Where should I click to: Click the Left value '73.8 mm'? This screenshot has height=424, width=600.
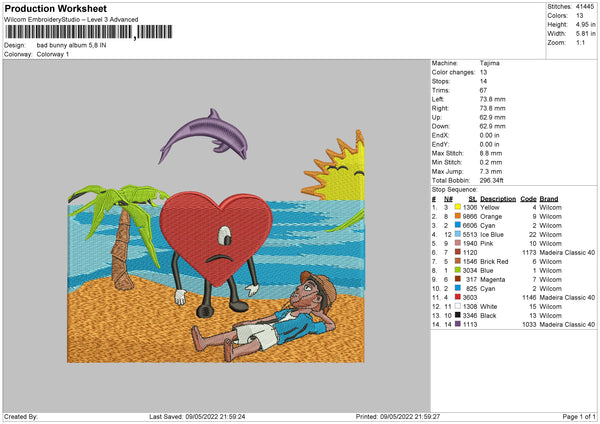(x=492, y=99)
